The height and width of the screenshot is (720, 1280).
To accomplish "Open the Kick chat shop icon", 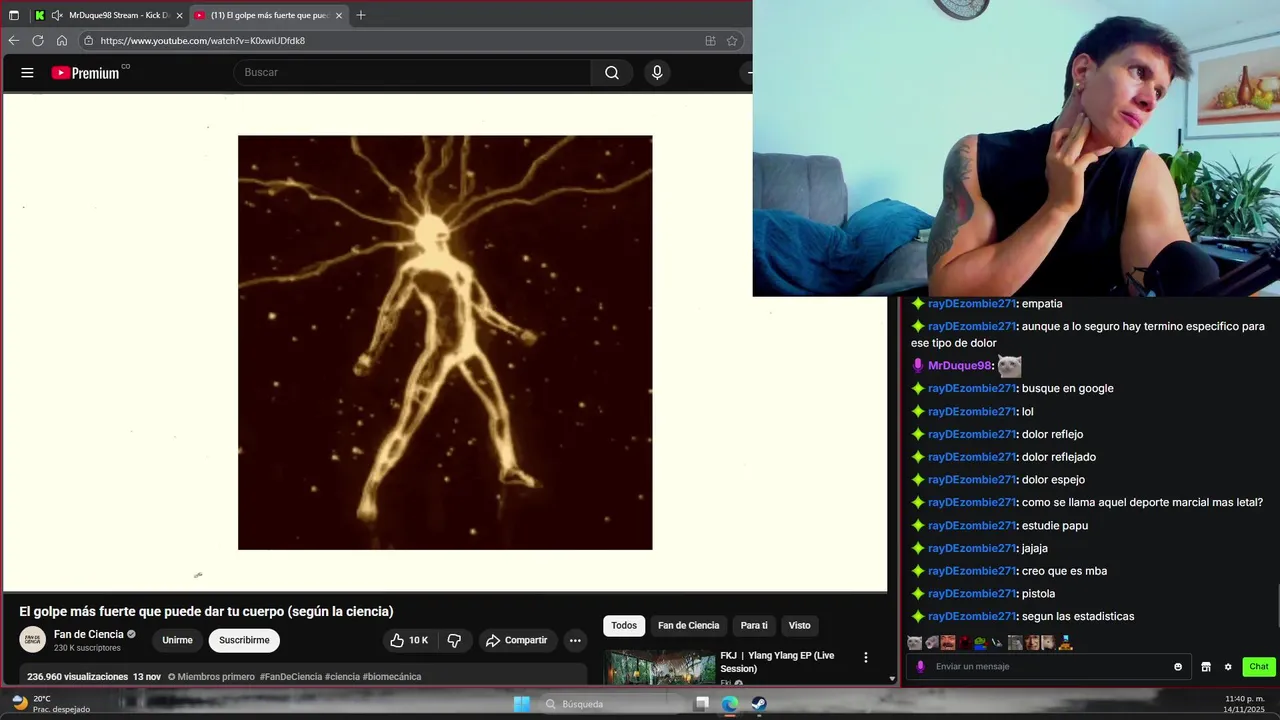I will (1206, 667).
